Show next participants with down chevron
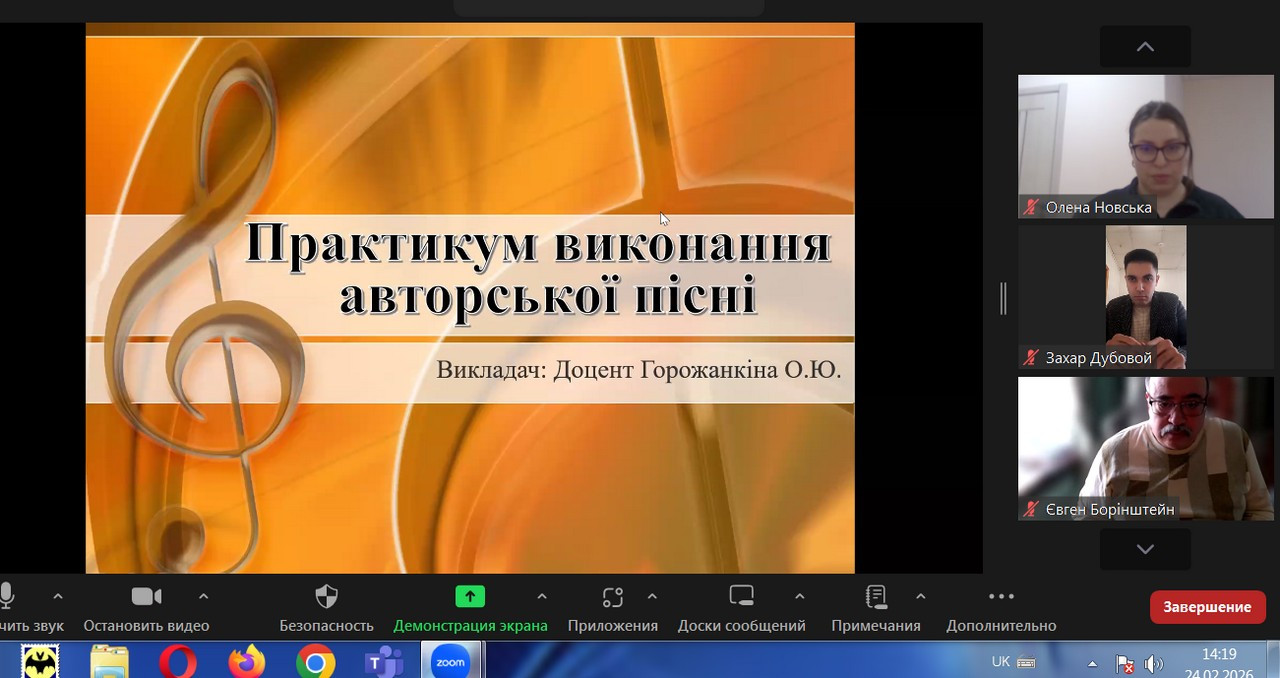The image size is (1280, 678). [x=1145, y=549]
